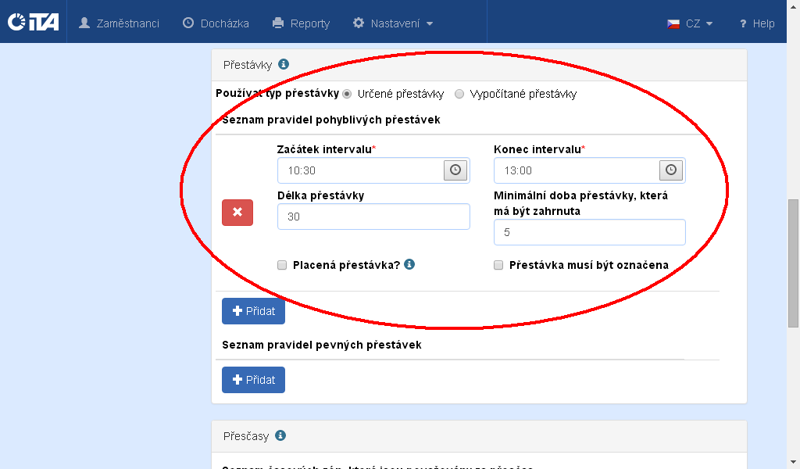Enable the Placená přestávka checkbox
Image resolution: width=800 pixels, height=469 pixels.
coord(283,266)
